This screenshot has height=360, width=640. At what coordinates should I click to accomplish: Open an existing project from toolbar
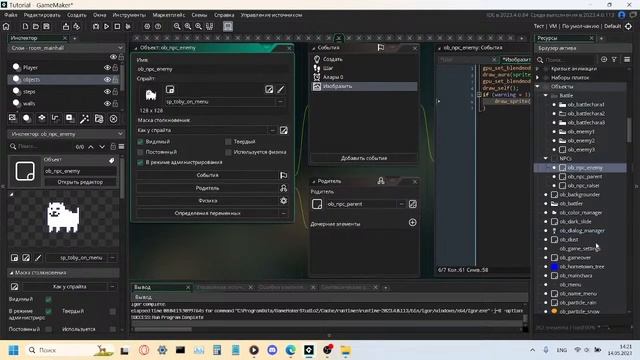36,27
